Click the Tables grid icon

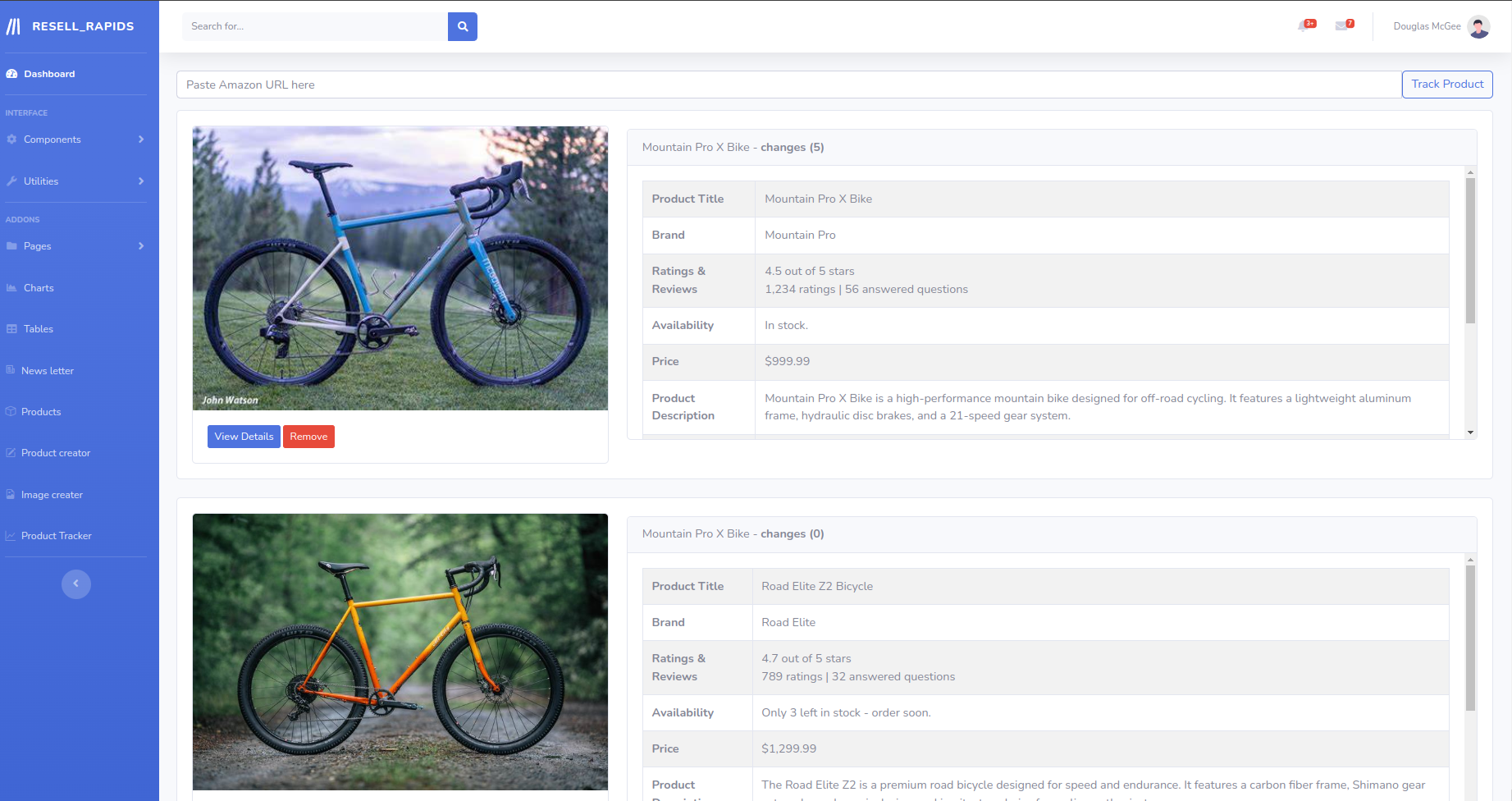pyautogui.click(x=11, y=329)
